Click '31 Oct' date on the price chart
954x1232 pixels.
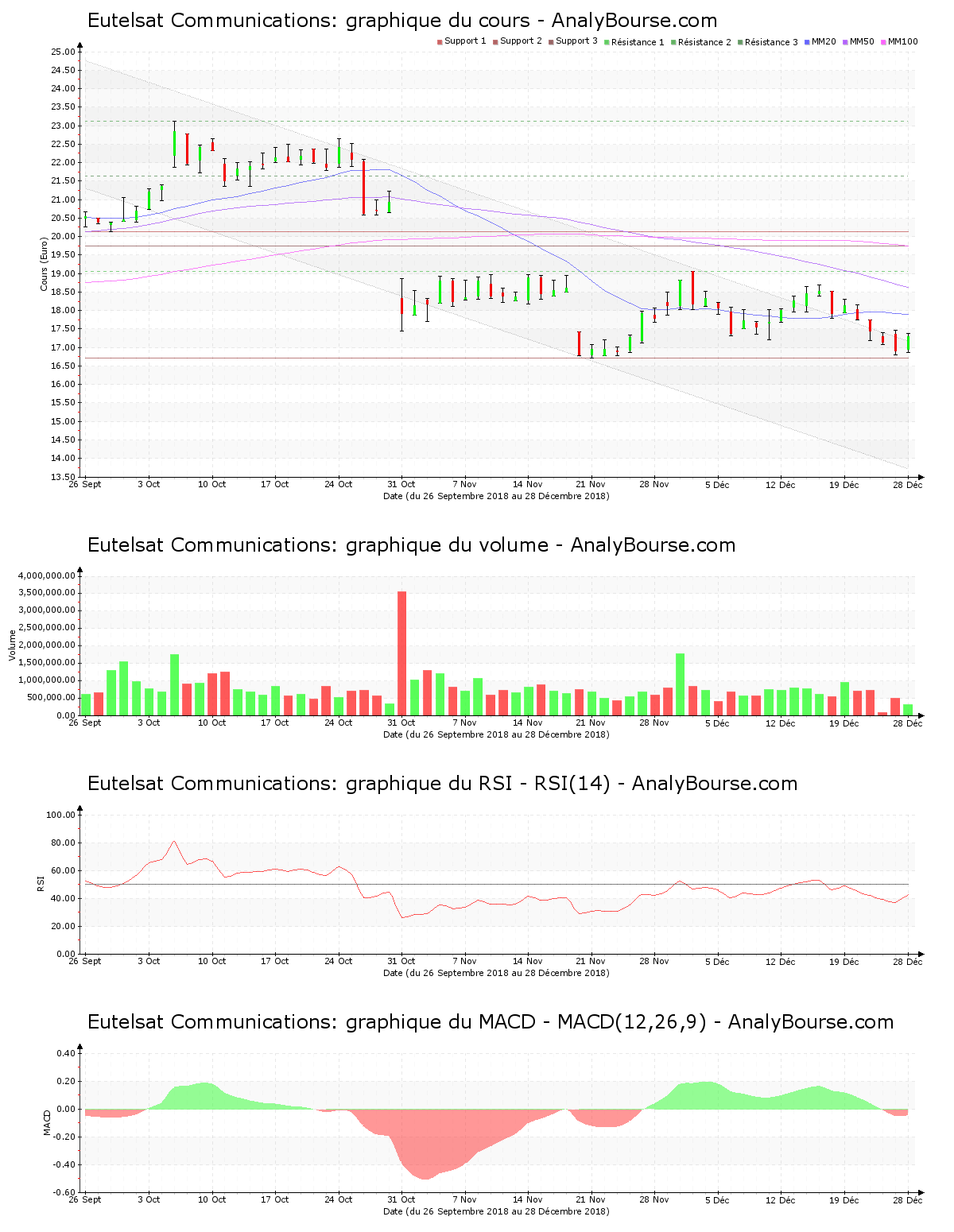(401, 484)
